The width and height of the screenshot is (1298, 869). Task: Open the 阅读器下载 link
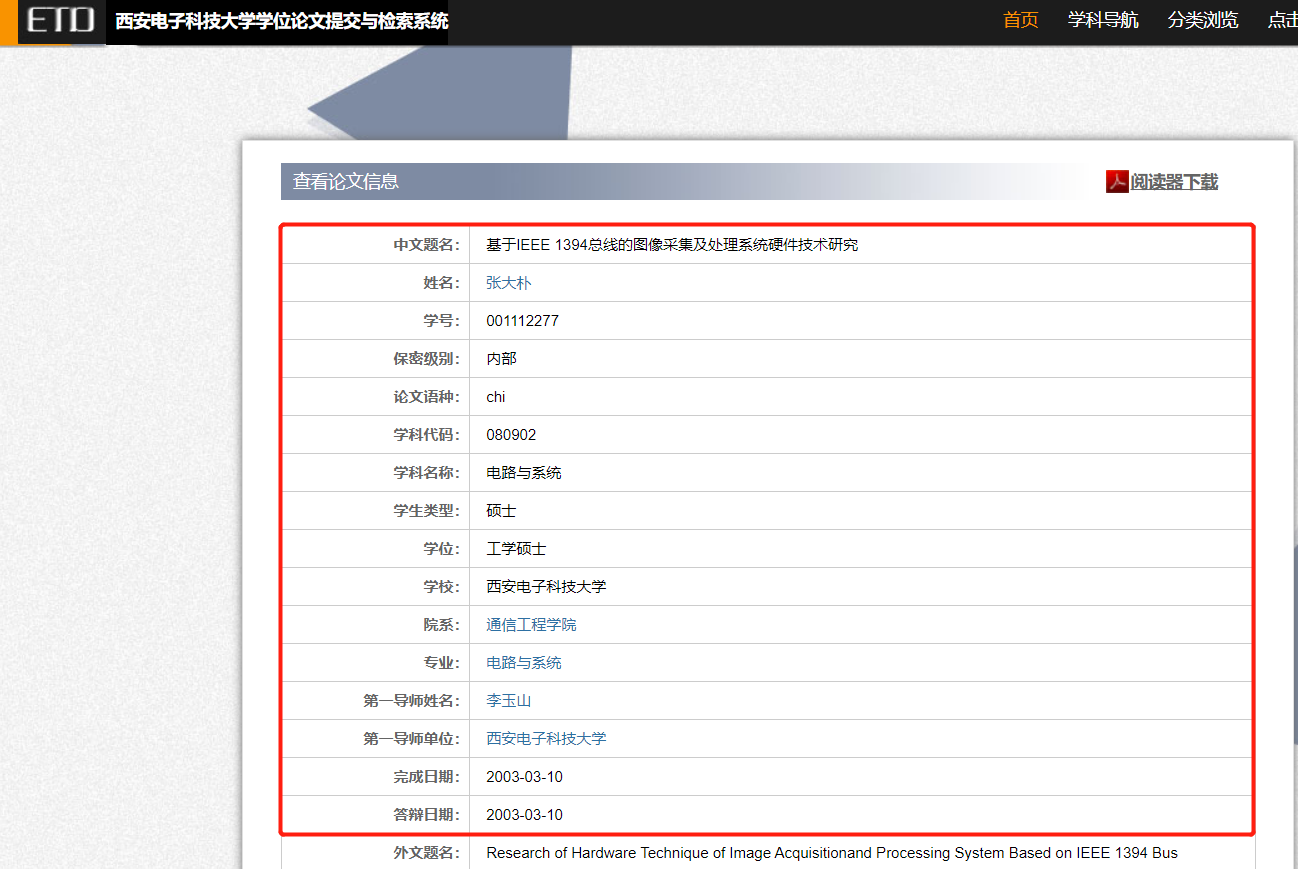click(1174, 182)
